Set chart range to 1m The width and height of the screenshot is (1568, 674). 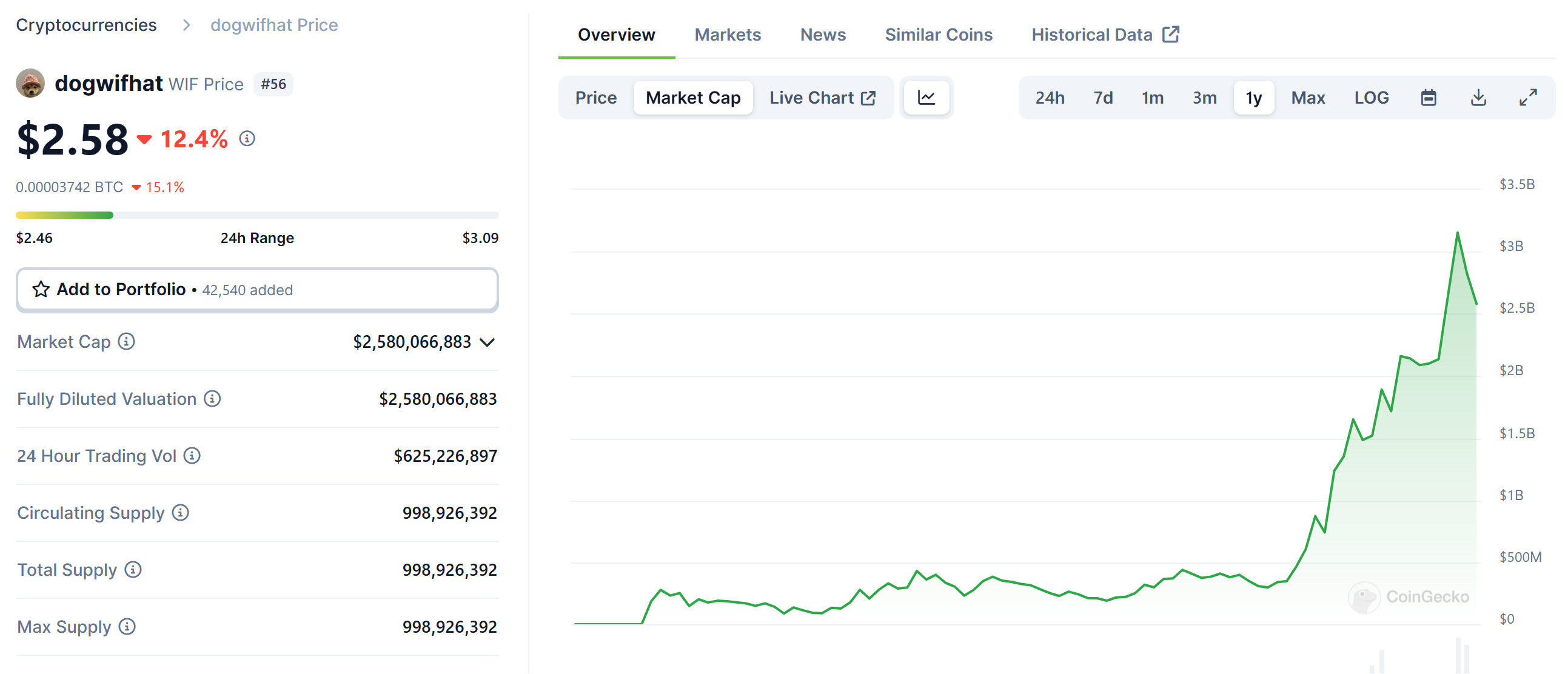tap(1152, 98)
